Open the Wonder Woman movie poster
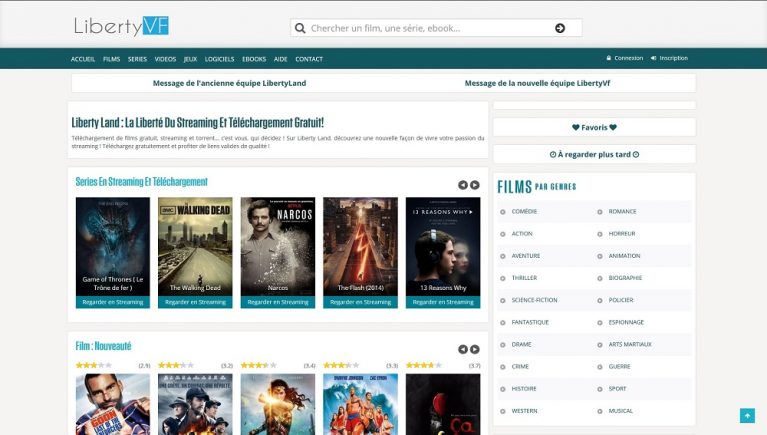767x435 pixels. click(x=278, y=404)
